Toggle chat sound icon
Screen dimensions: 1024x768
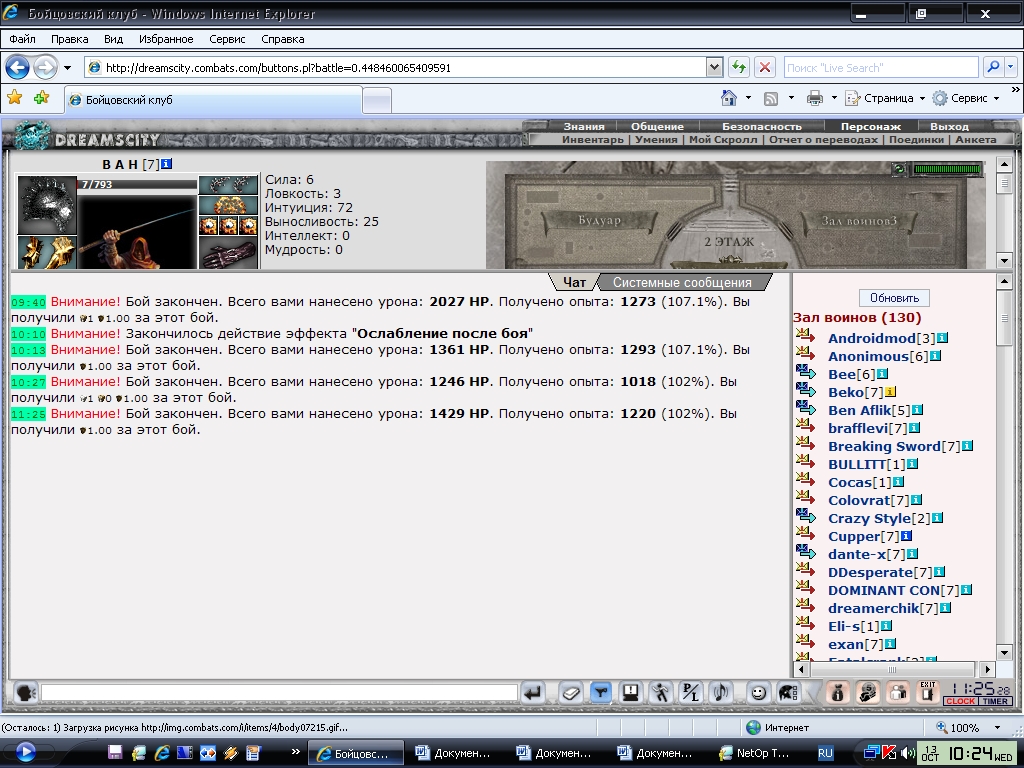point(721,692)
